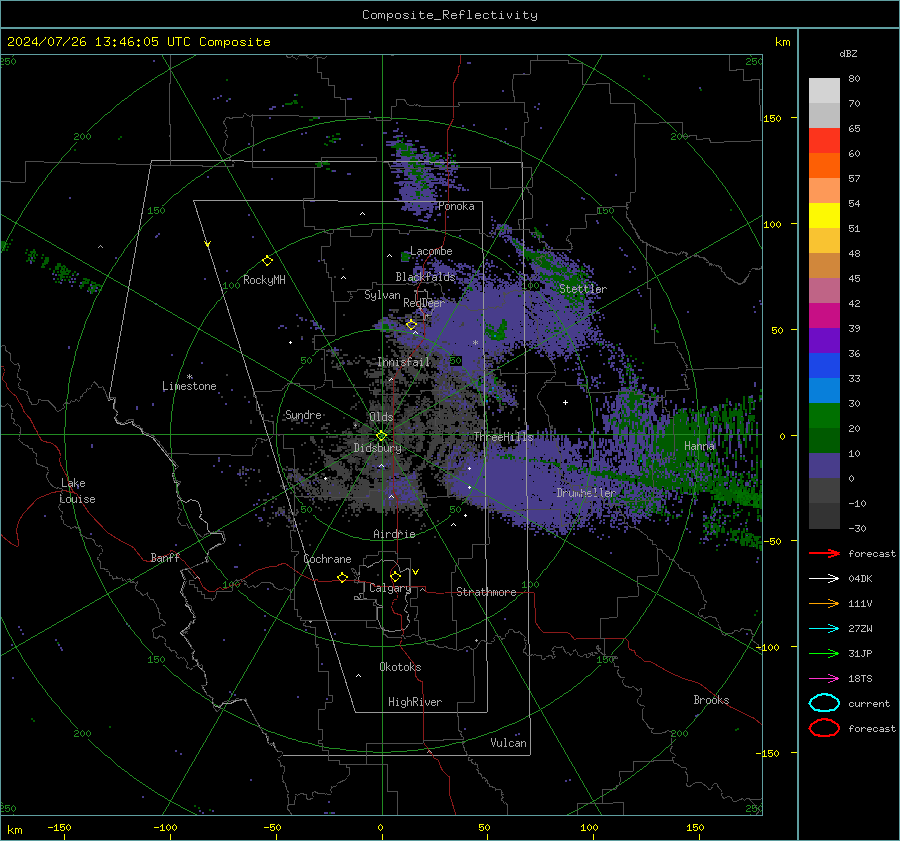Click the Ponoka label on the map
Image resolution: width=900 pixels, height=841 pixels.
(x=456, y=206)
